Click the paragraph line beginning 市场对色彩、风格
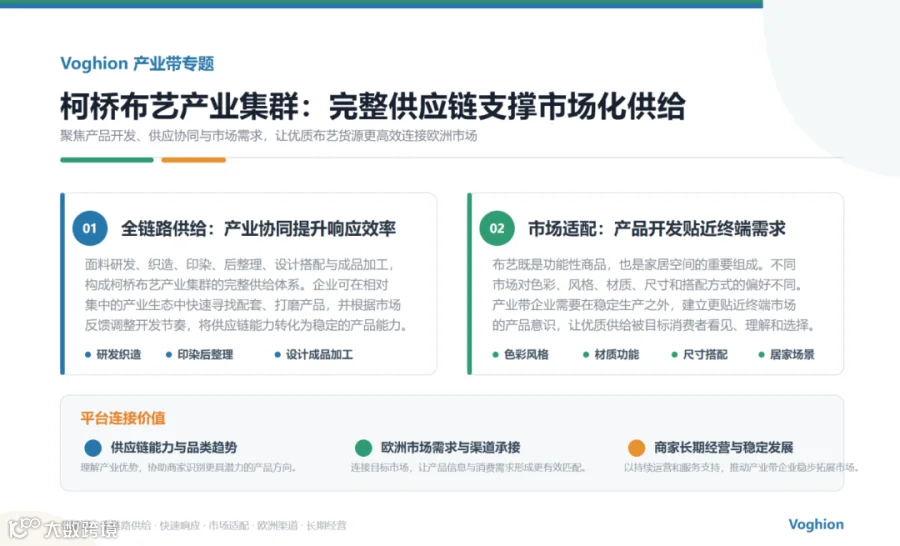Image resolution: width=900 pixels, height=546 pixels. pos(647,285)
